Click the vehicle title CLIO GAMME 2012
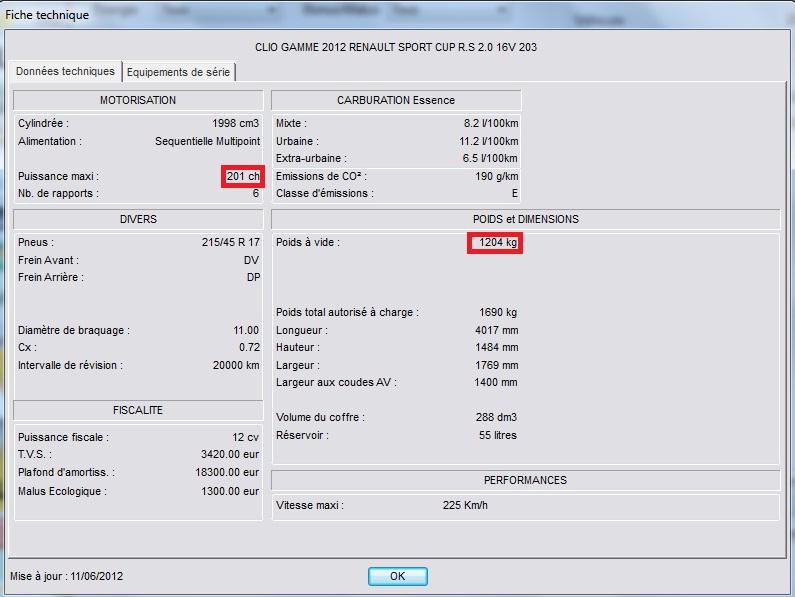This screenshot has width=795, height=597. point(396,47)
